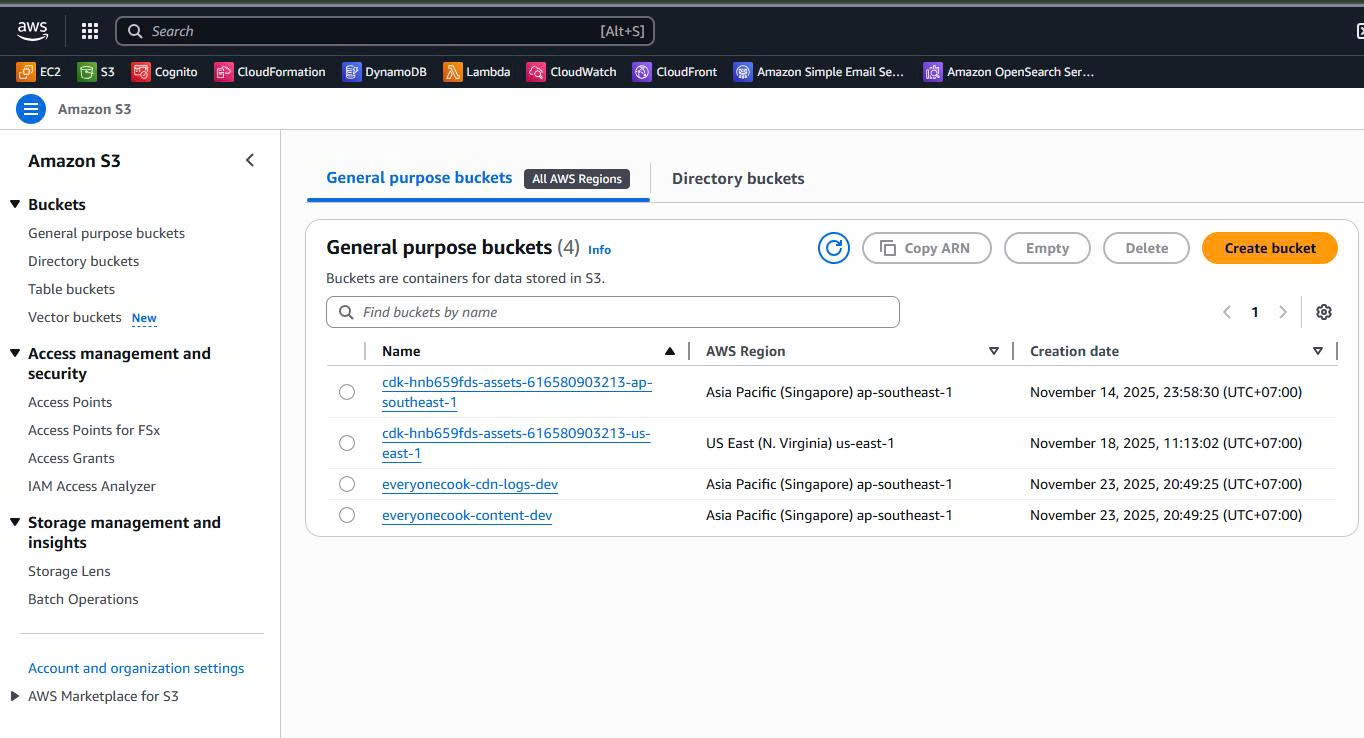
Task: Open Account and organization settings link
Action: click(x=136, y=668)
